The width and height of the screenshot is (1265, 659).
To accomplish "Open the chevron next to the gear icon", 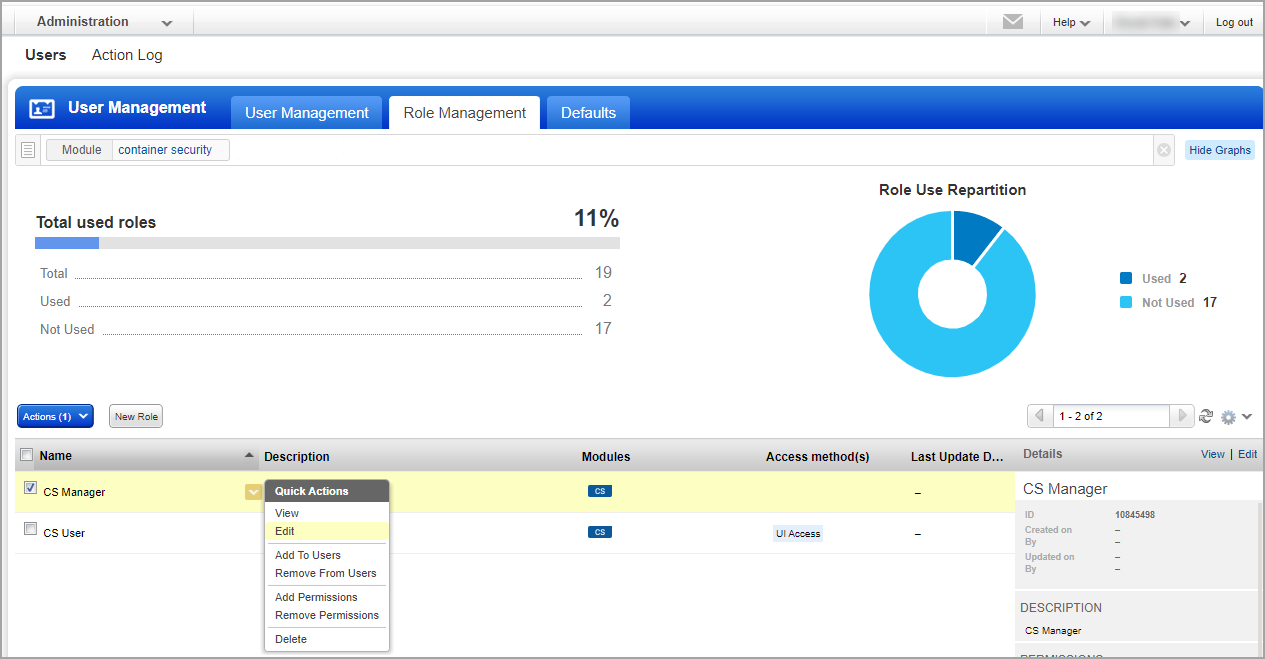I will (x=1246, y=416).
